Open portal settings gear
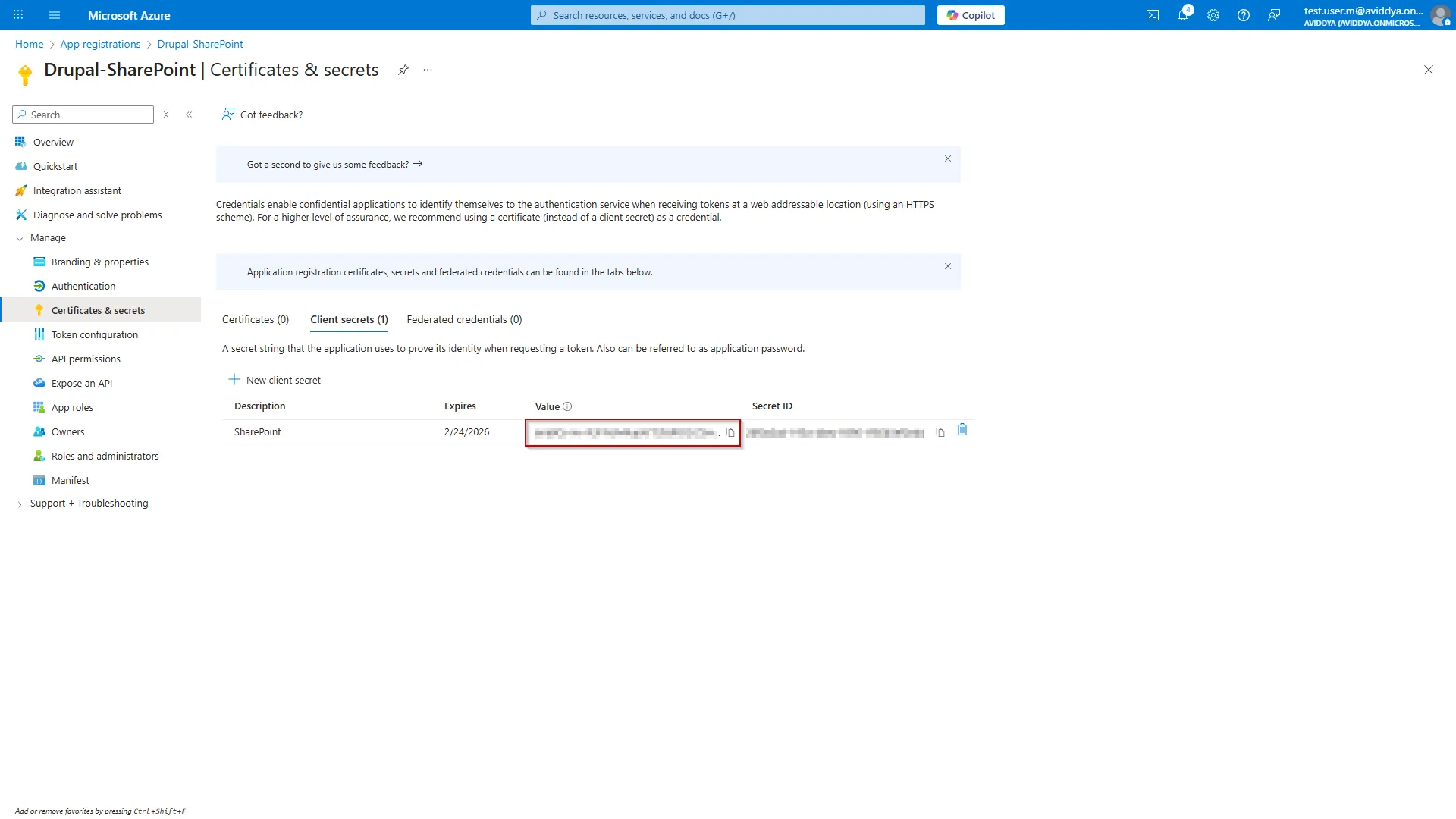 (x=1213, y=15)
